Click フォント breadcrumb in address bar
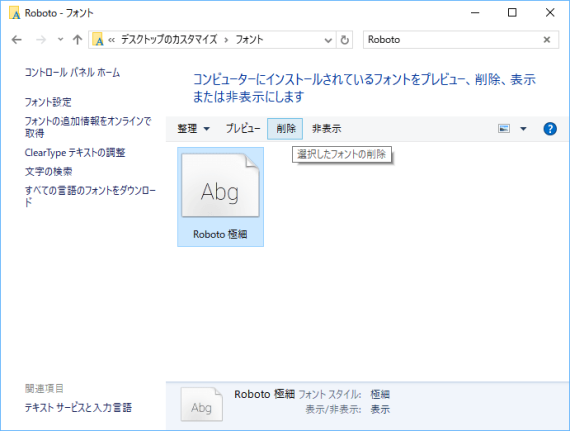 249,40
